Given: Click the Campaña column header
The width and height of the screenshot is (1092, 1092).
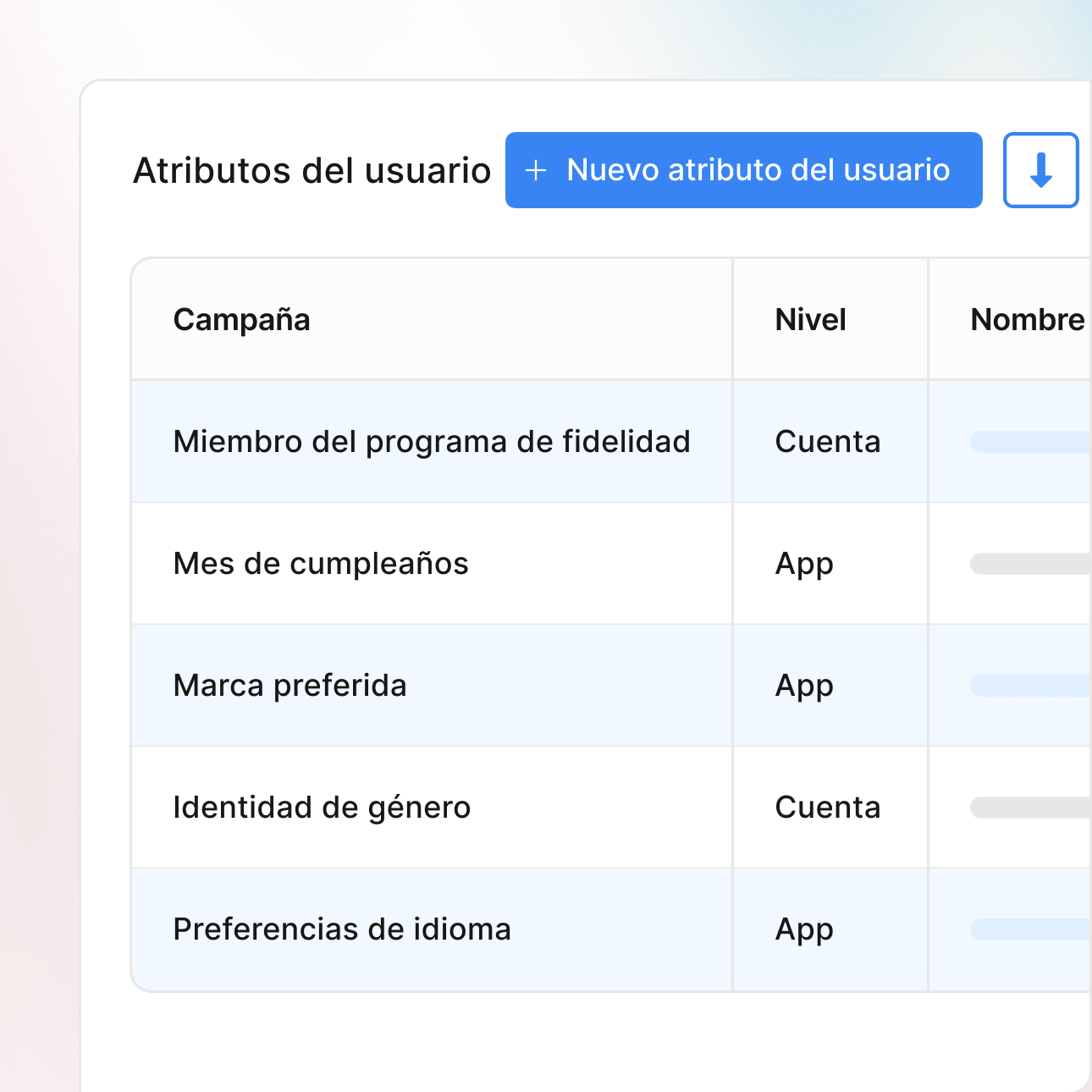Looking at the screenshot, I should pos(242,320).
